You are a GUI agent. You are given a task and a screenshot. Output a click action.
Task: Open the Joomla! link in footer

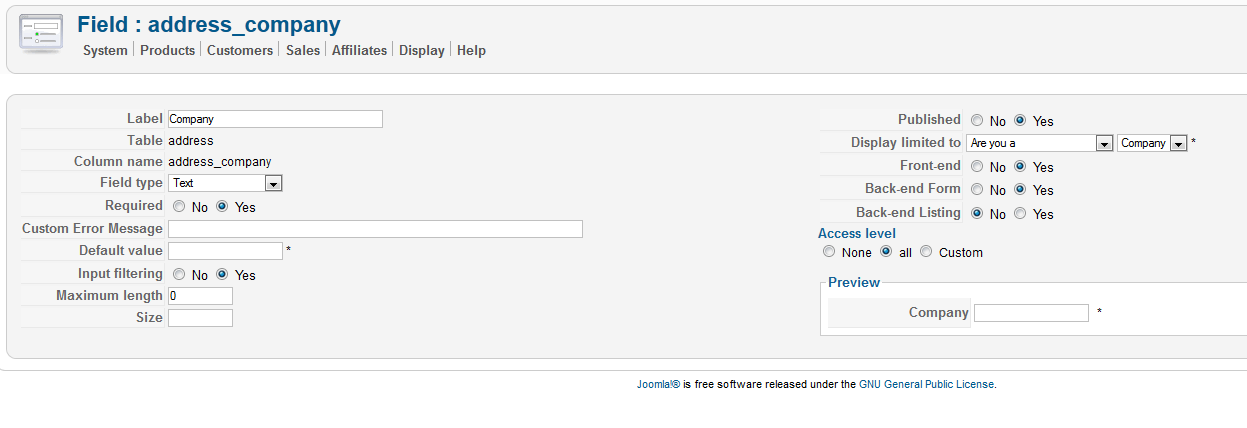[658, 384]
